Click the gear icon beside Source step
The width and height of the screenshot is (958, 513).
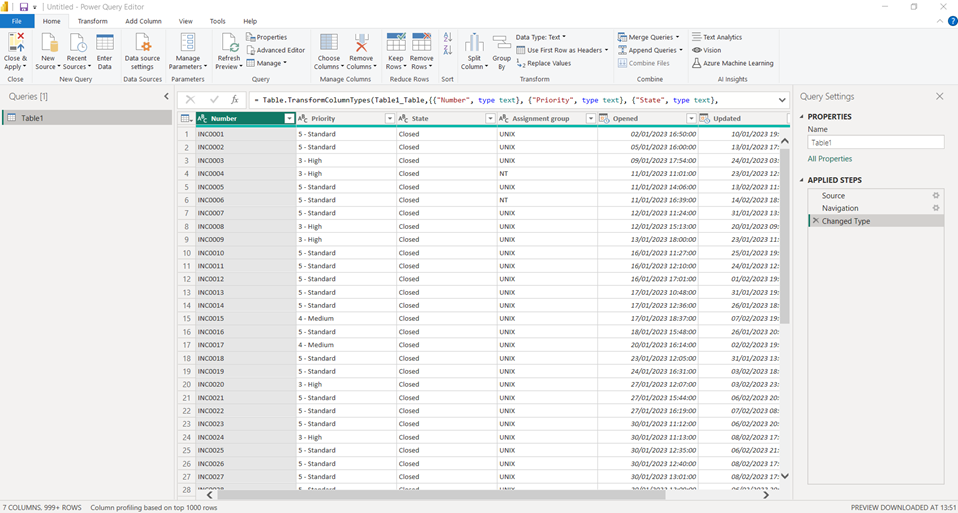[936, 195]
